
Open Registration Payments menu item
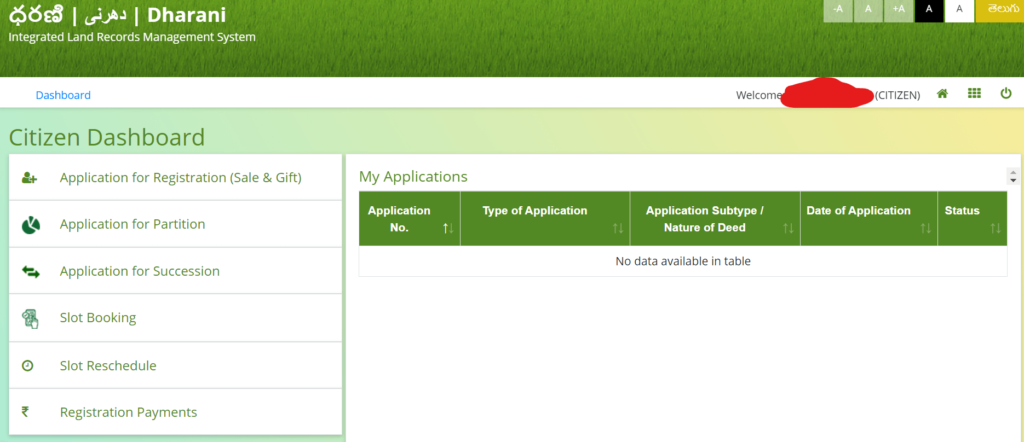click(176, 412)
